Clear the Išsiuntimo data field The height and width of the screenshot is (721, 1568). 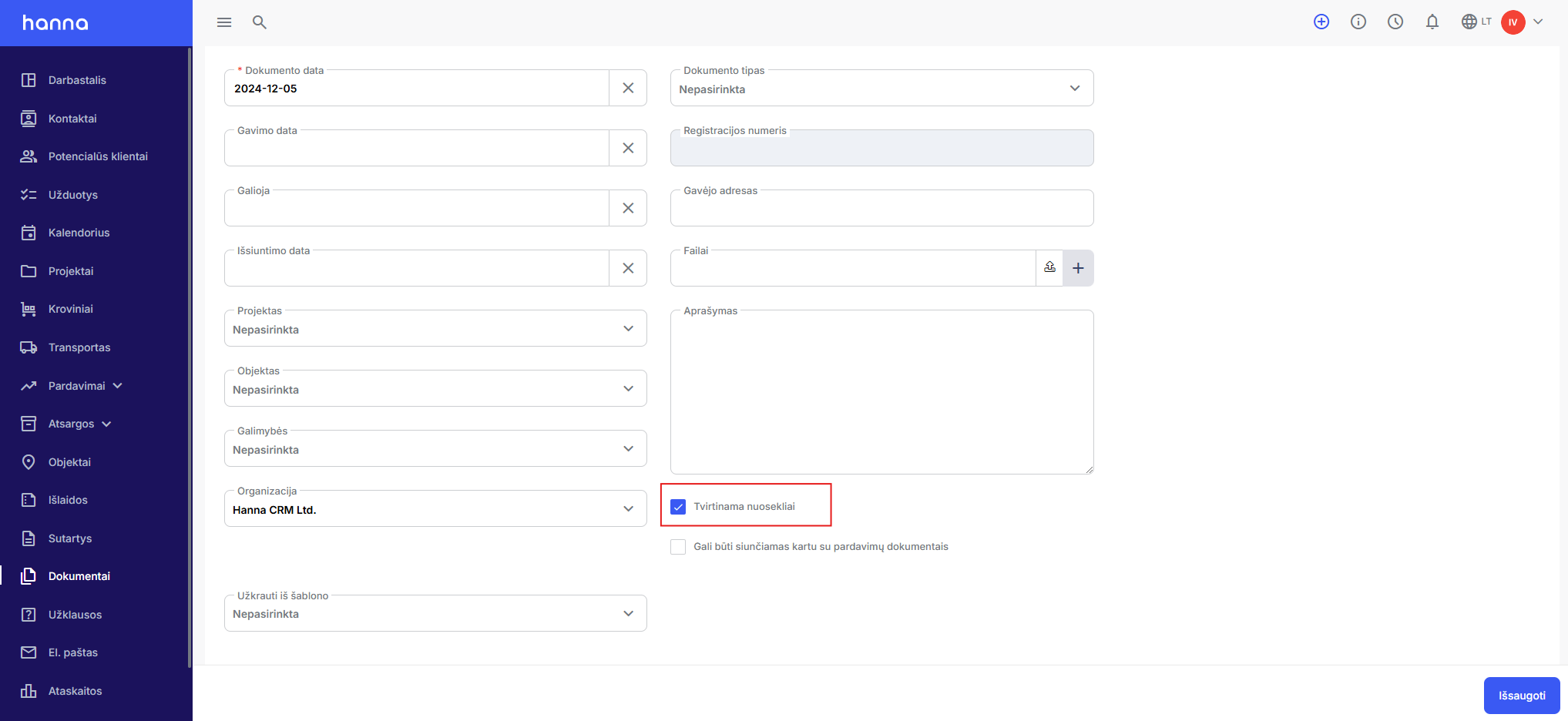[x=628, y=268]
